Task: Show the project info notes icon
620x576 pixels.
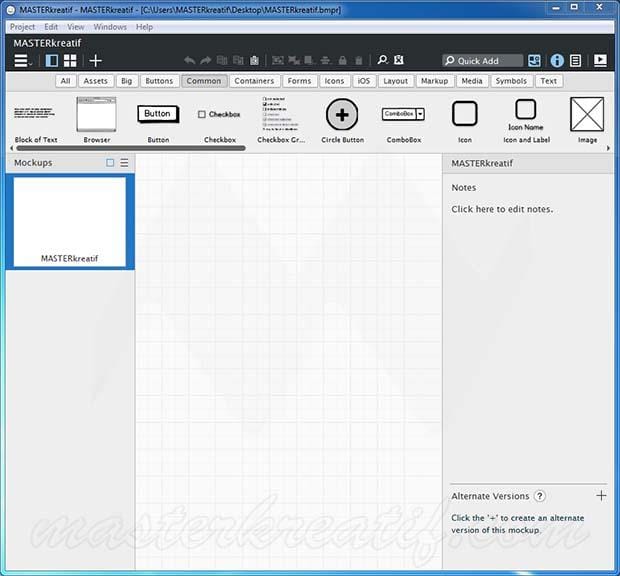Action: click(576, 60)
